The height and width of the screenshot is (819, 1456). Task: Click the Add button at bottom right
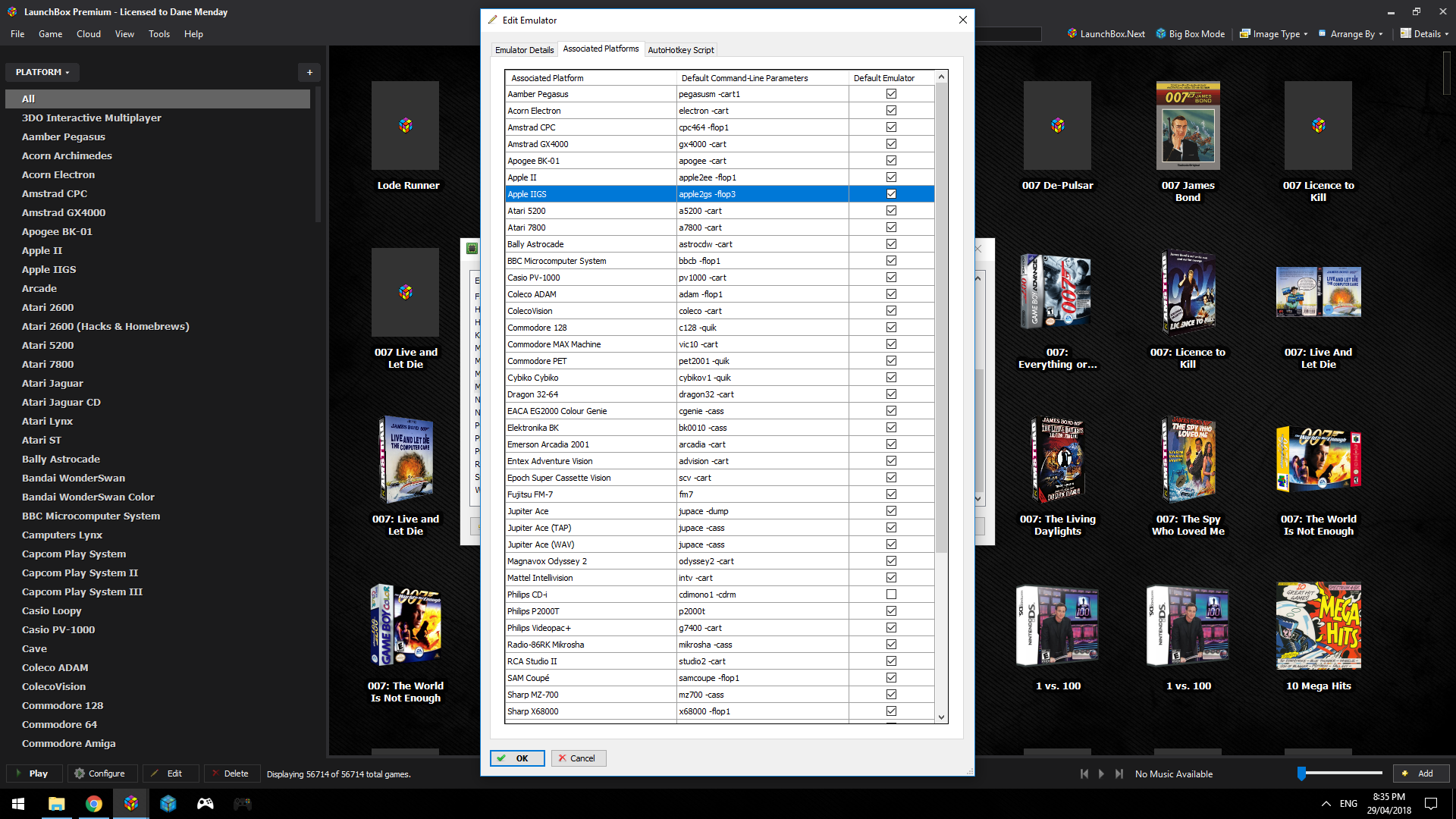point(1420,773)
